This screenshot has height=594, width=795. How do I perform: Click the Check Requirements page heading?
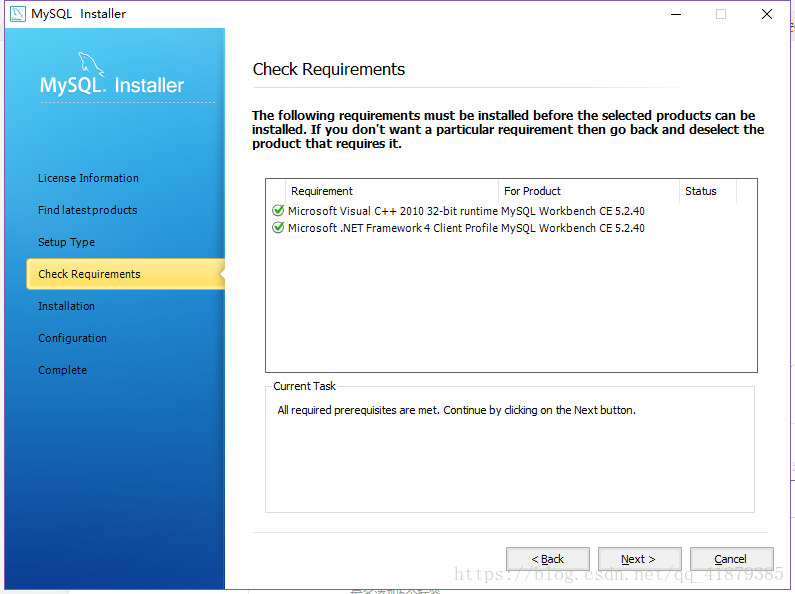pyautogui.click(x=329, y=69)
